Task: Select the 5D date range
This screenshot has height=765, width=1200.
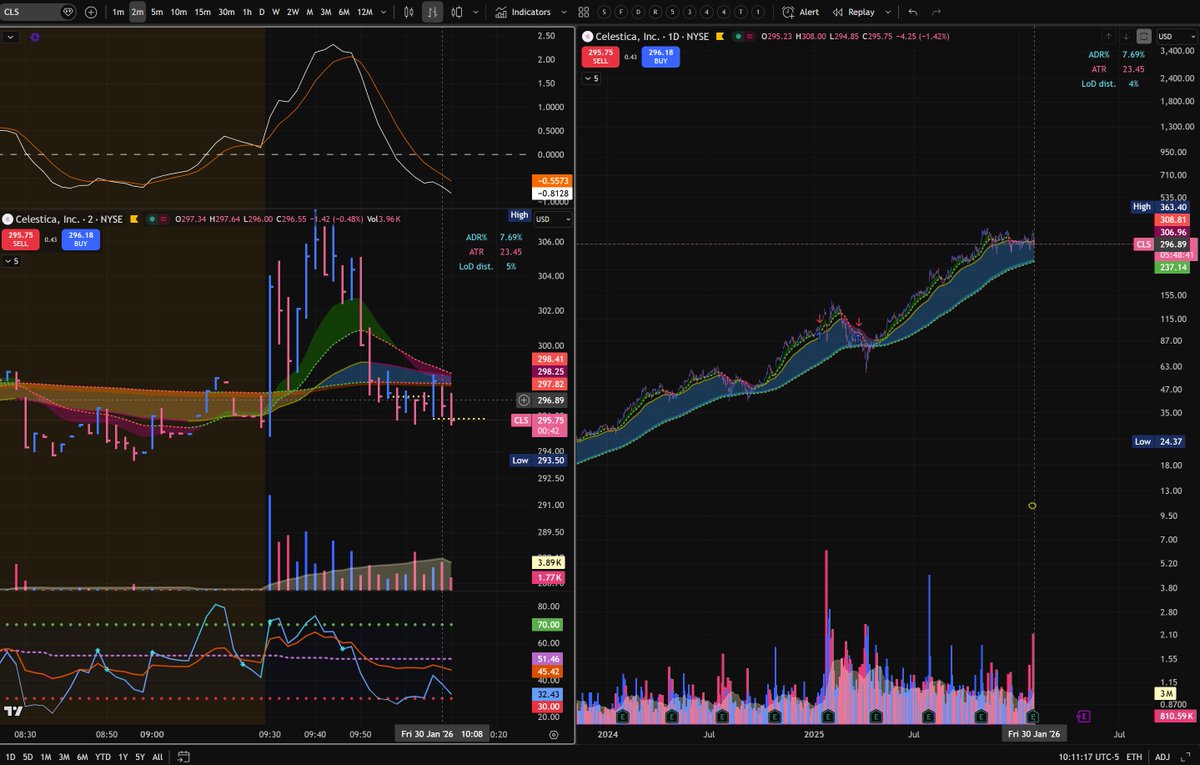Action: (x=28, y=757)
